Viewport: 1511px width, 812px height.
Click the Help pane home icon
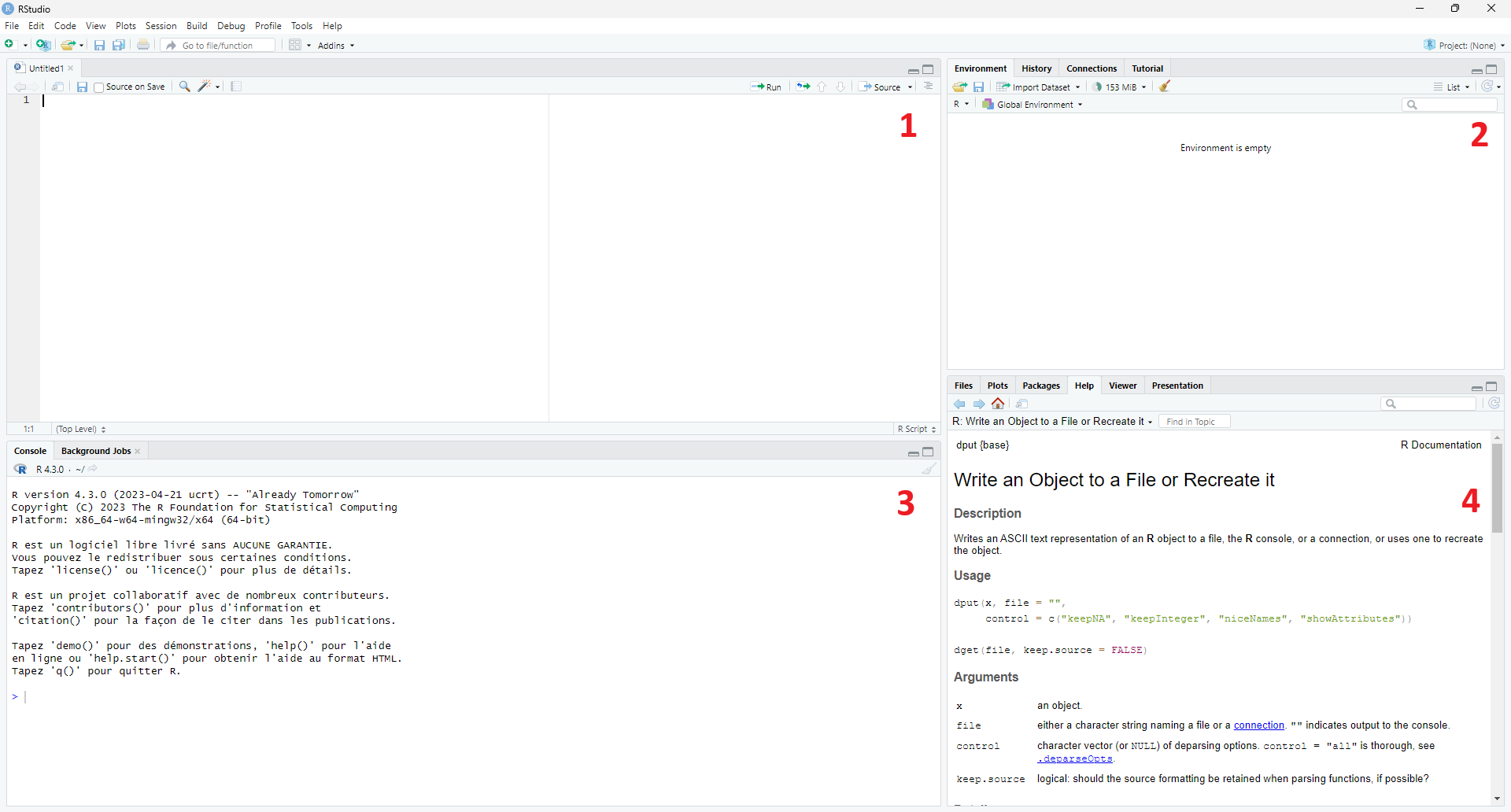coord(999,404)
